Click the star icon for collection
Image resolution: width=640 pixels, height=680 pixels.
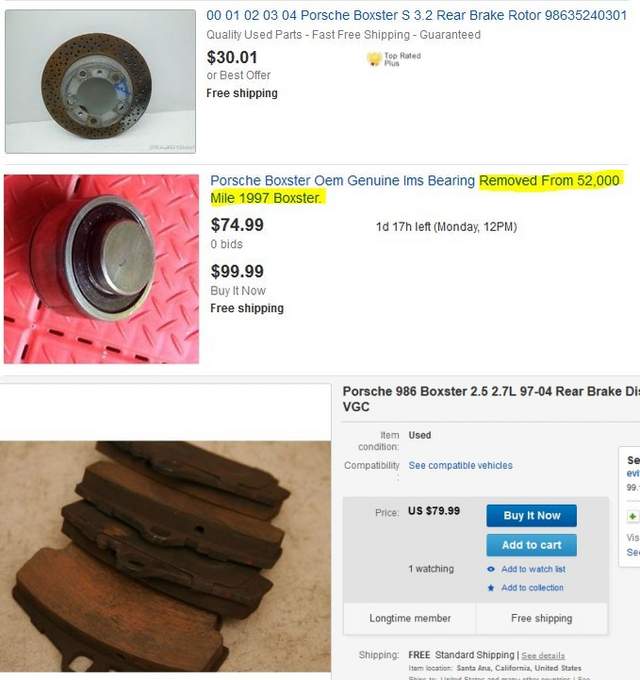coord(491,588)
